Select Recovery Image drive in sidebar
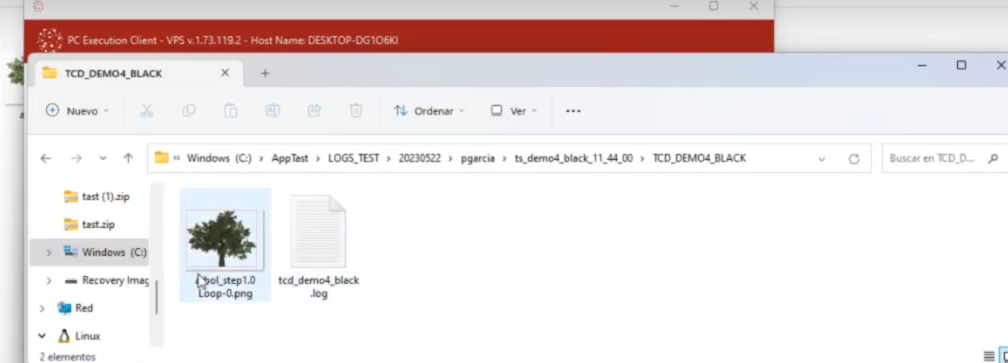 pos(107,281)
